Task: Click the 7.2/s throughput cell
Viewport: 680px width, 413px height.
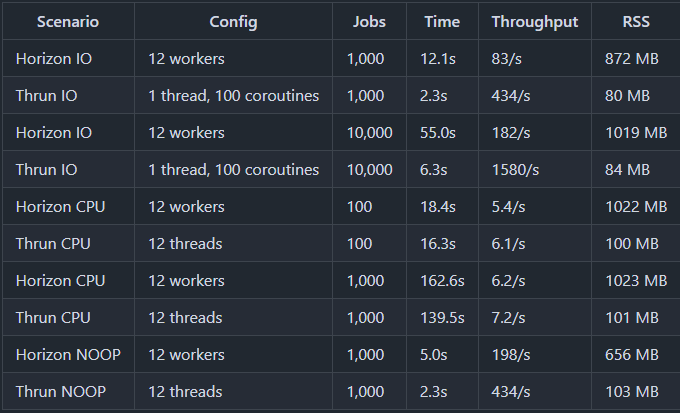Action: (508, 318)
